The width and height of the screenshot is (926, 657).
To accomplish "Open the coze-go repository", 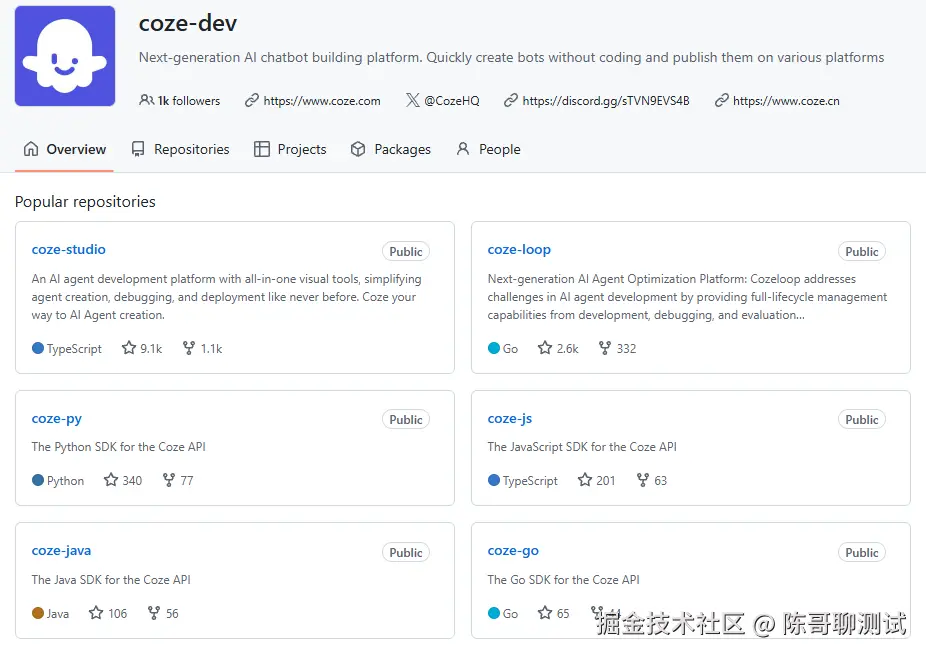I will tap(513, 551).
